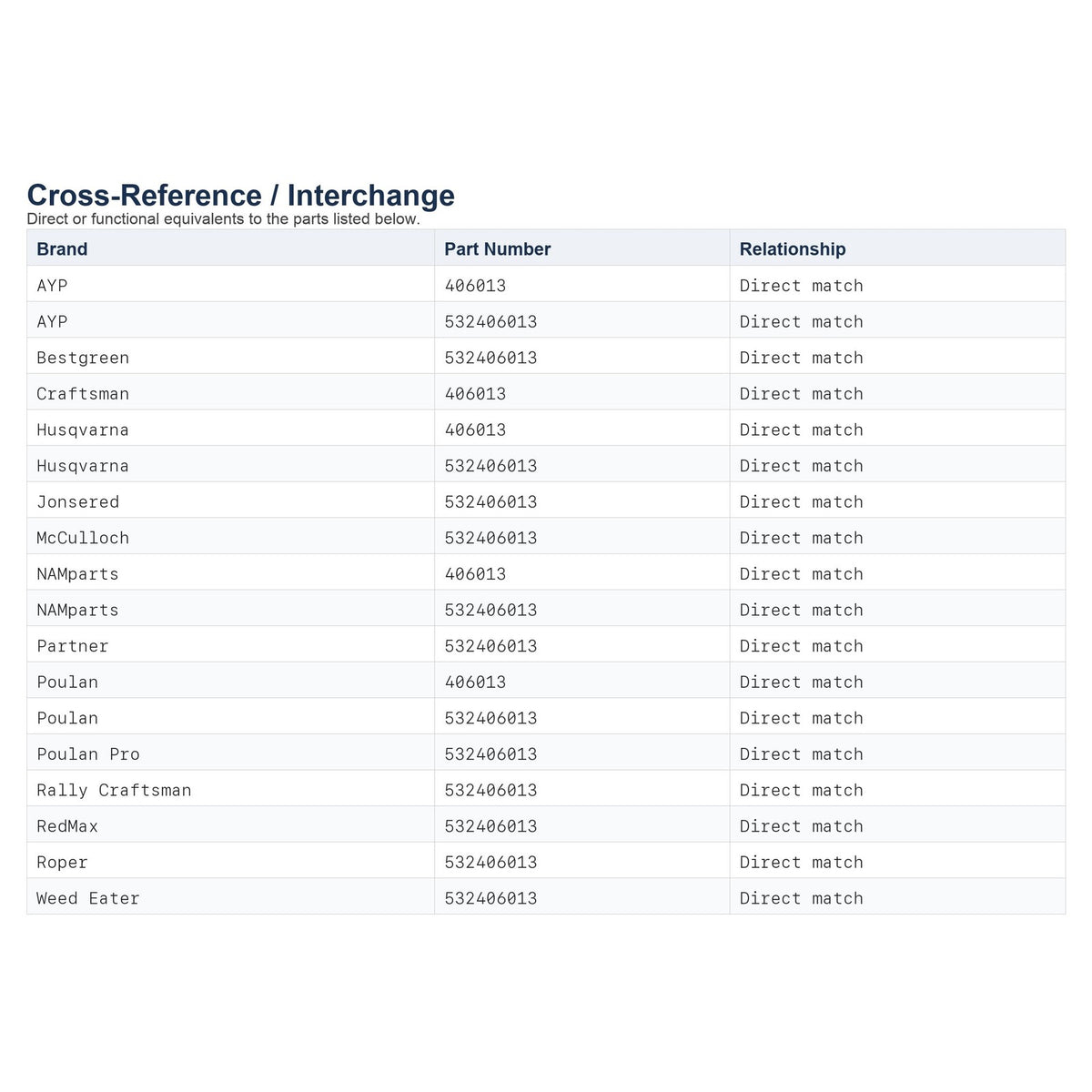Click the Cross-Reference / Interchange heading

click(x=240, y=196)
